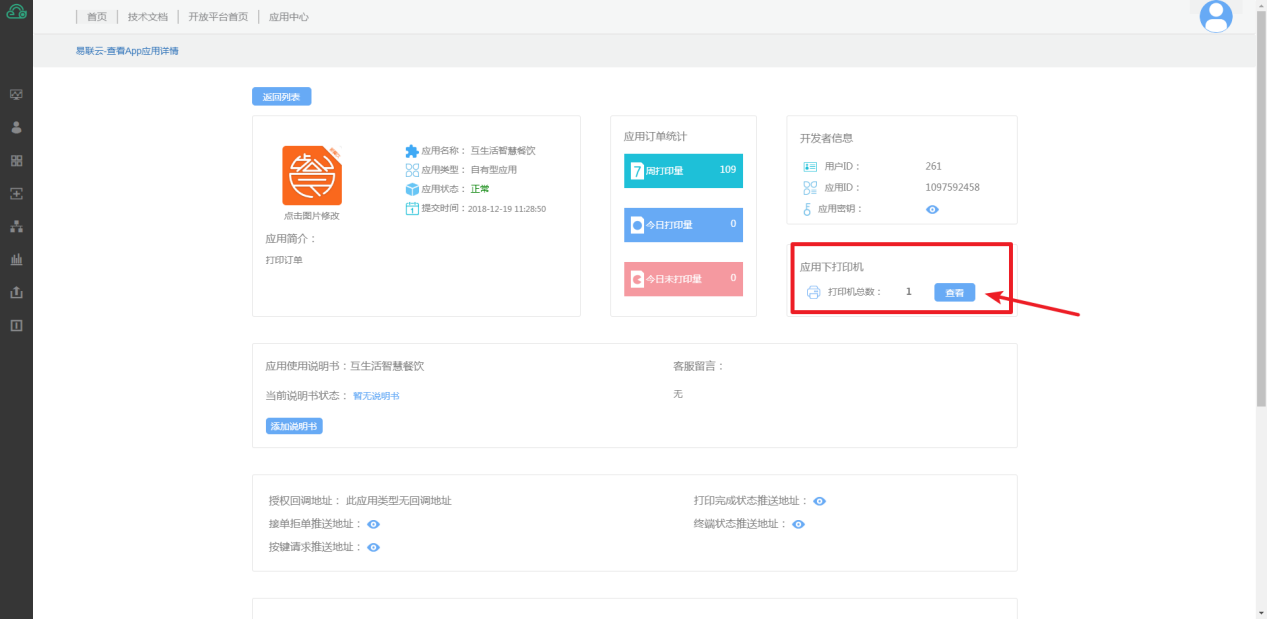This screenshot has height=619, width=1267.
Task: Click the 添加说明书 button
Action: point(294,426)
